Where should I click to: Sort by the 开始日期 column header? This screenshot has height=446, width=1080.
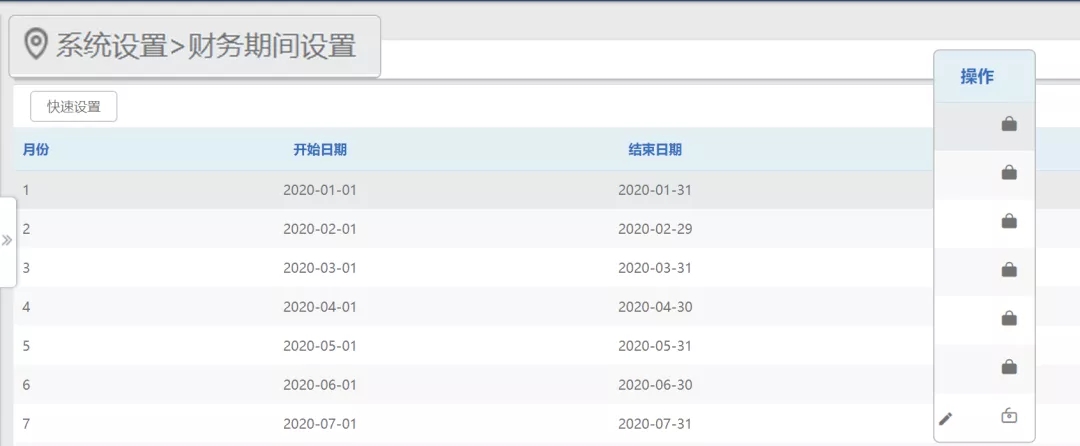tap(320, 150)
